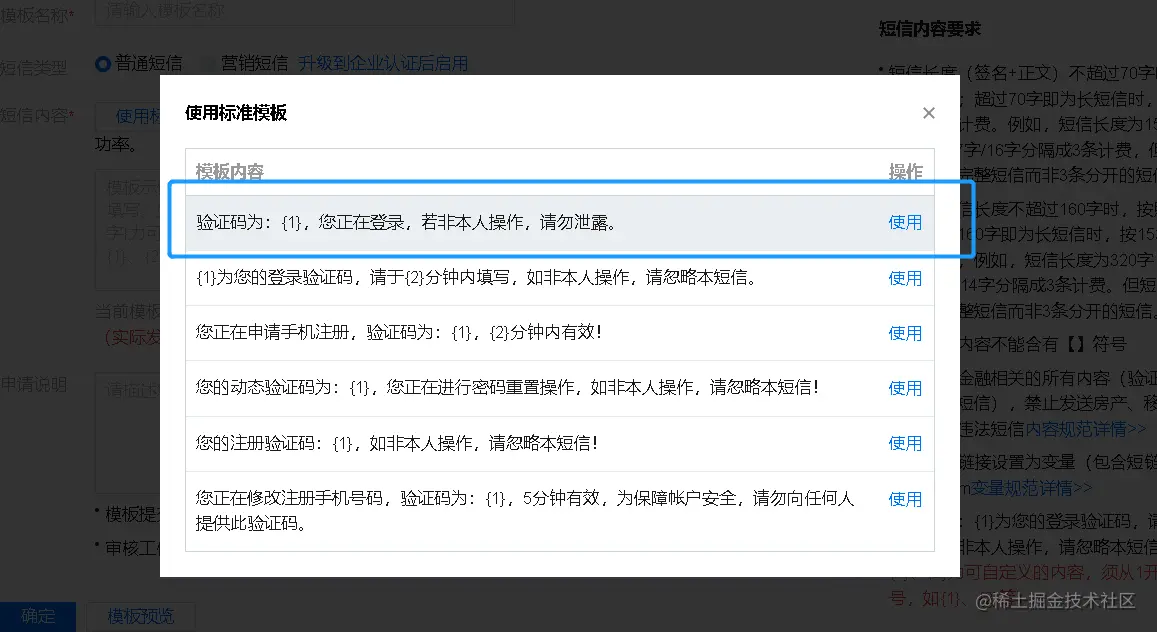Click the 模板名称 input field
This screenshot has height=632, width=1157.
[x=300, y=11]
